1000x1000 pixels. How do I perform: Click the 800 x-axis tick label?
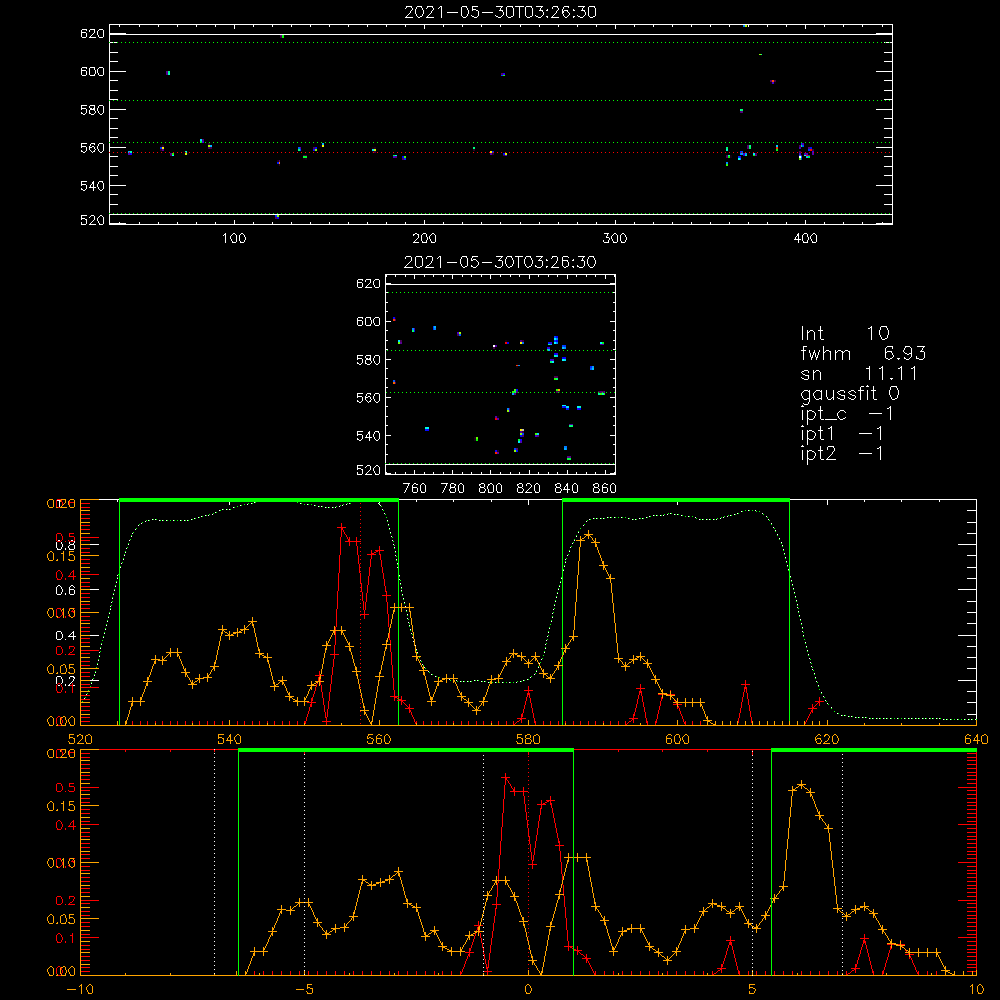tap(490, 489)
